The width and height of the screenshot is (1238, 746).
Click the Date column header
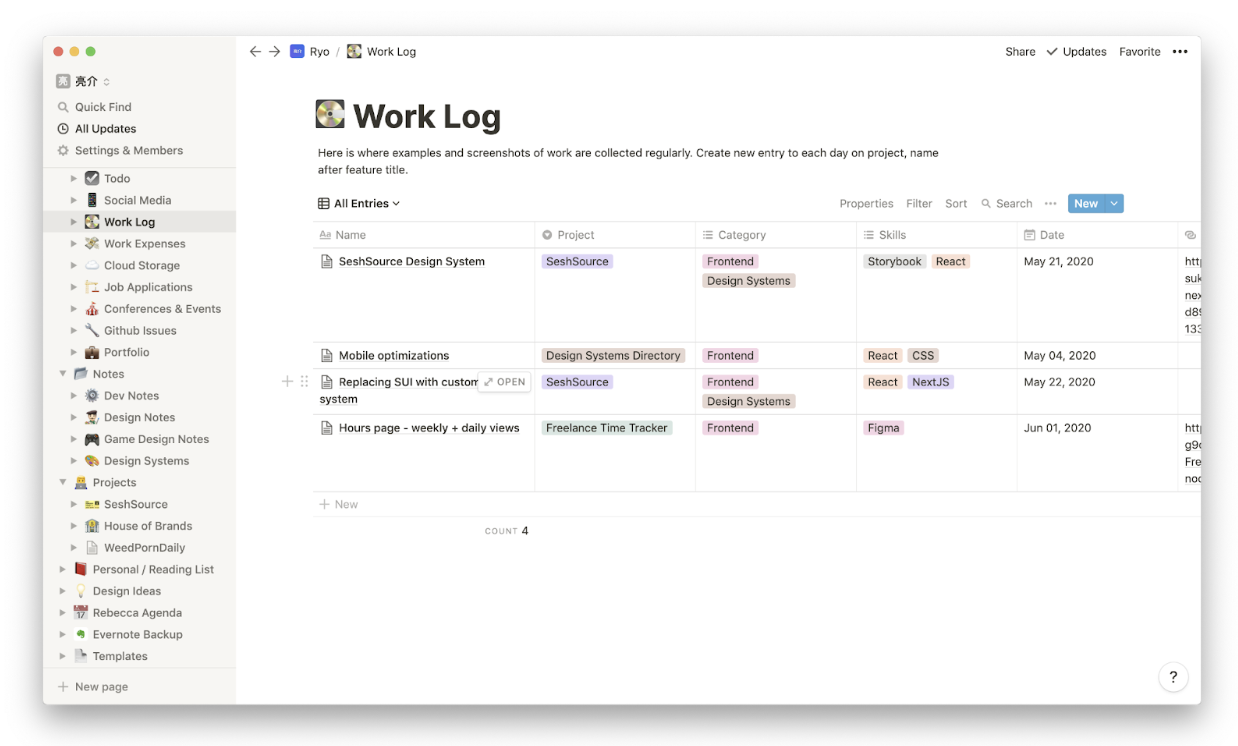click(x=1098, y=235)
